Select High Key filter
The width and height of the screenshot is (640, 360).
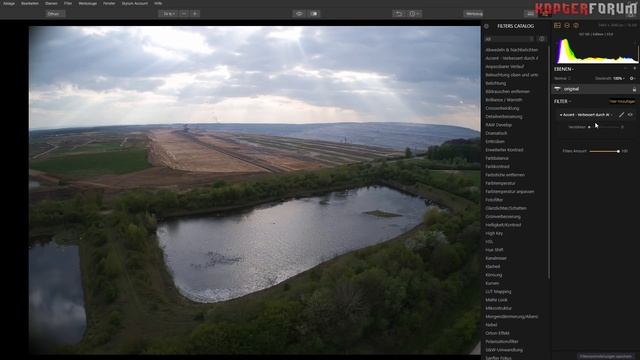click(494, 233)
